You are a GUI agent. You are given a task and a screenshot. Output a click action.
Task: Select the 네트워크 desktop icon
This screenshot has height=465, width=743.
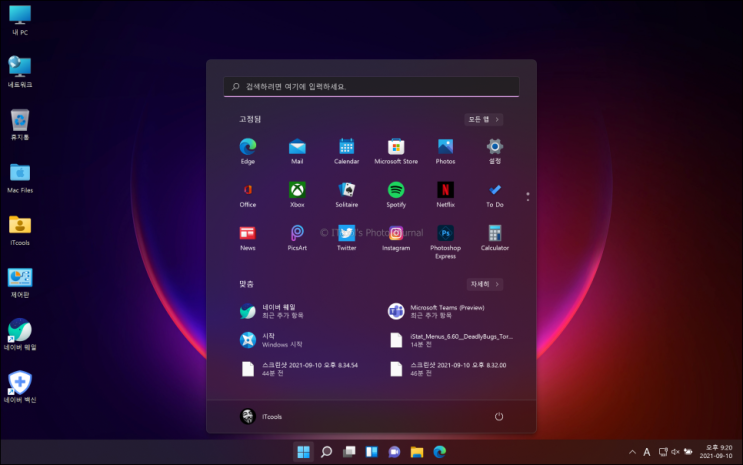pos(20,72)
